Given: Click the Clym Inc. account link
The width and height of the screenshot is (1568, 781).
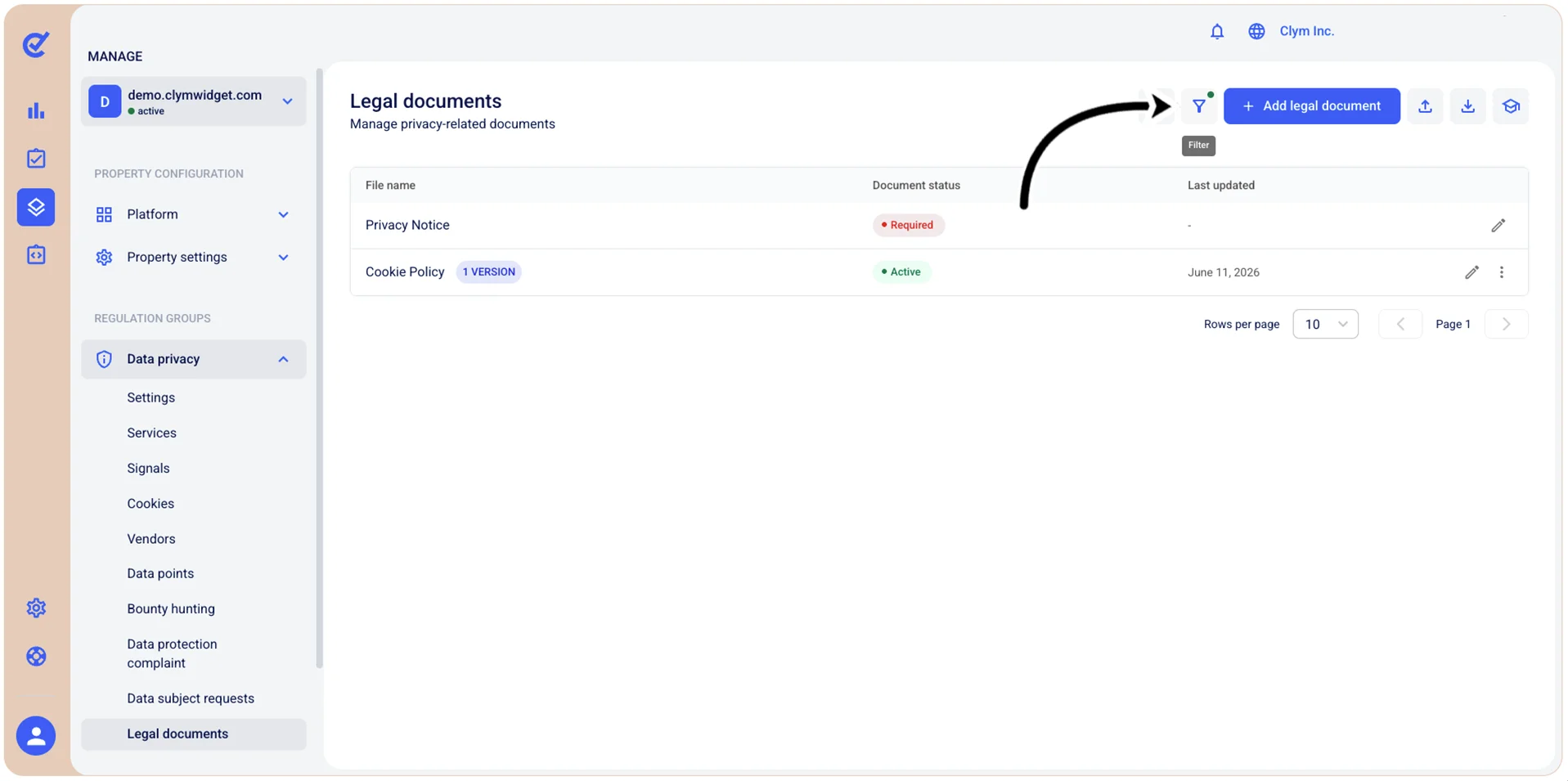Looking at the screenshot, I should [1306, 31].
